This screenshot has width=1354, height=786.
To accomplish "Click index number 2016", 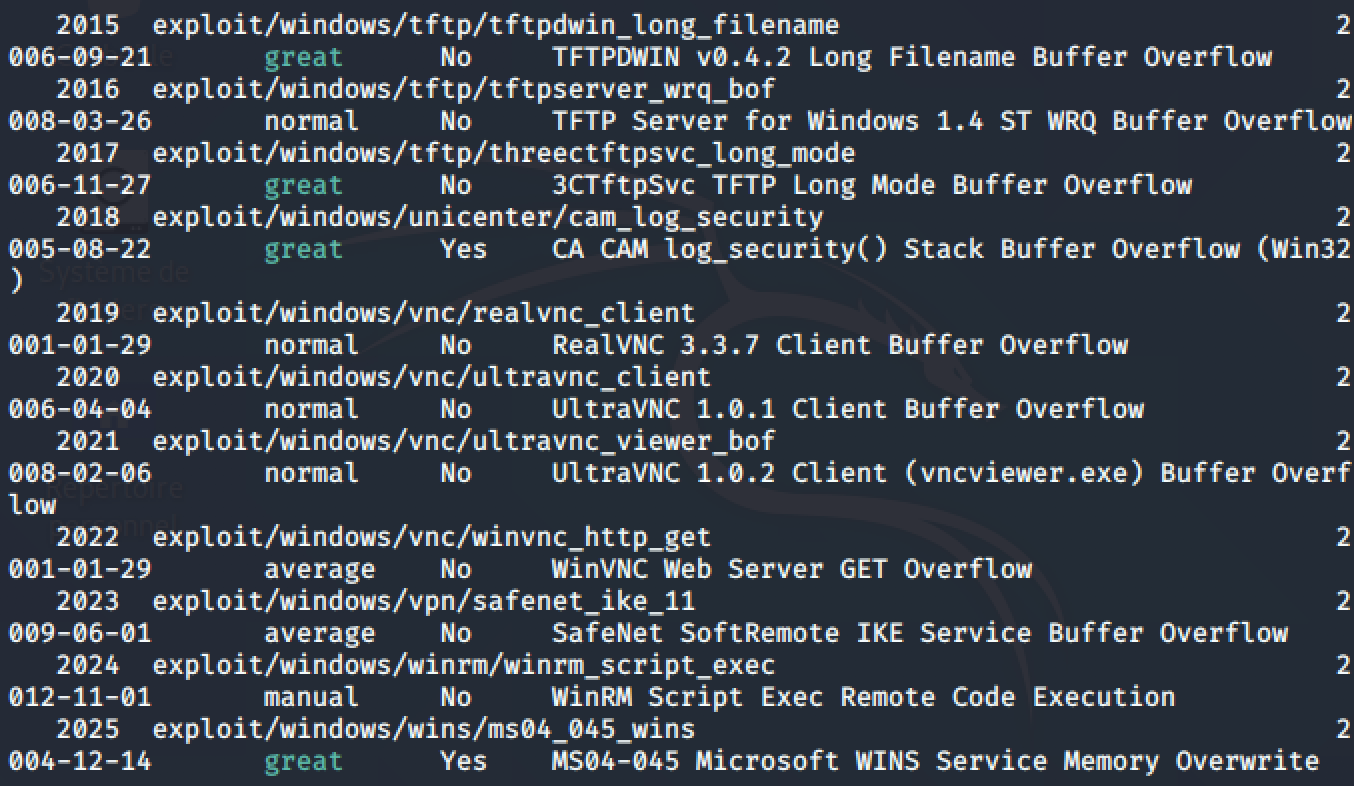I will pyautogui.click(x=88, y=89).
